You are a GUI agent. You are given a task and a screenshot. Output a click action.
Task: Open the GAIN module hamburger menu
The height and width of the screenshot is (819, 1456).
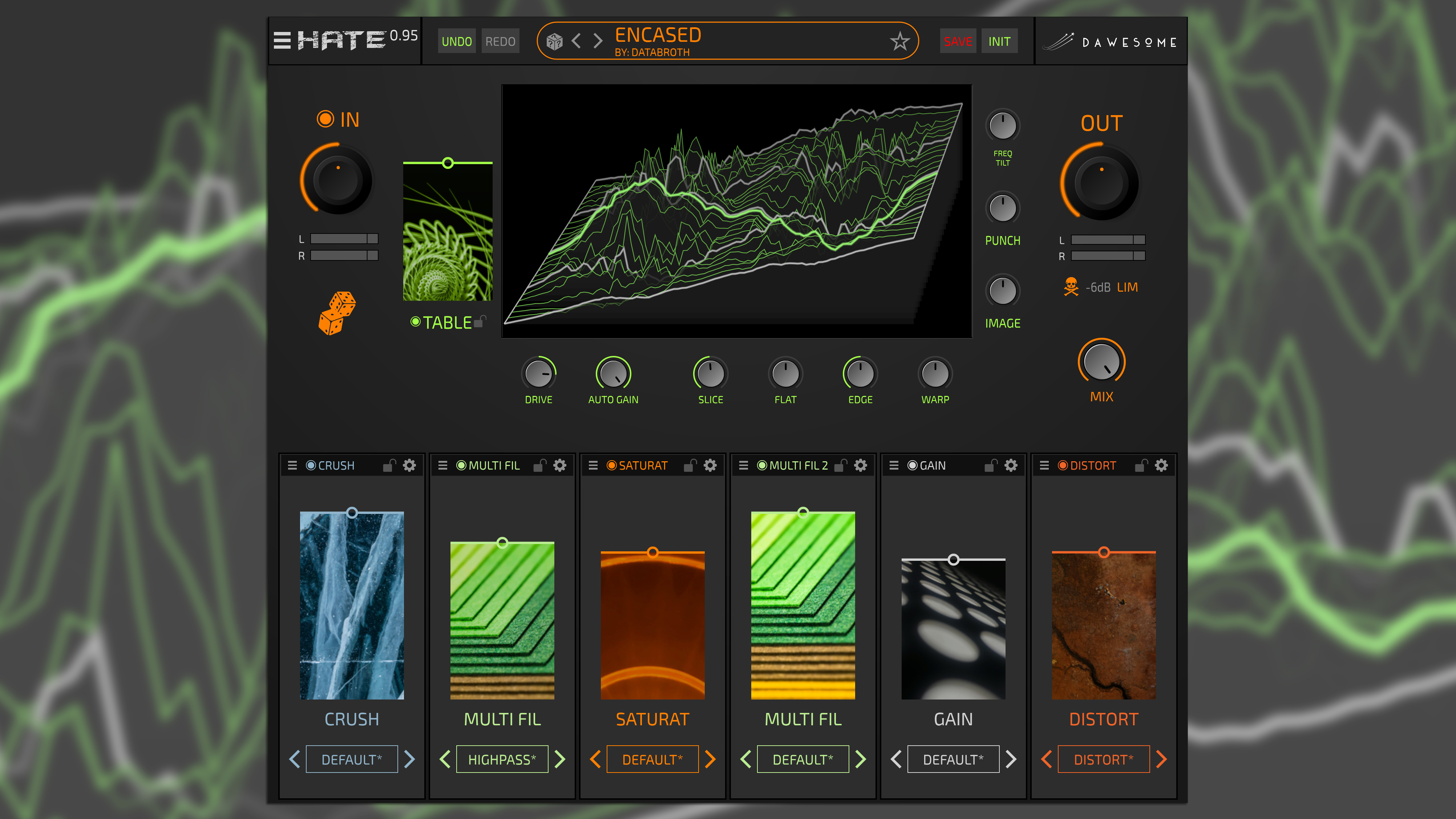pyautogui.click(x=894, y=465)
